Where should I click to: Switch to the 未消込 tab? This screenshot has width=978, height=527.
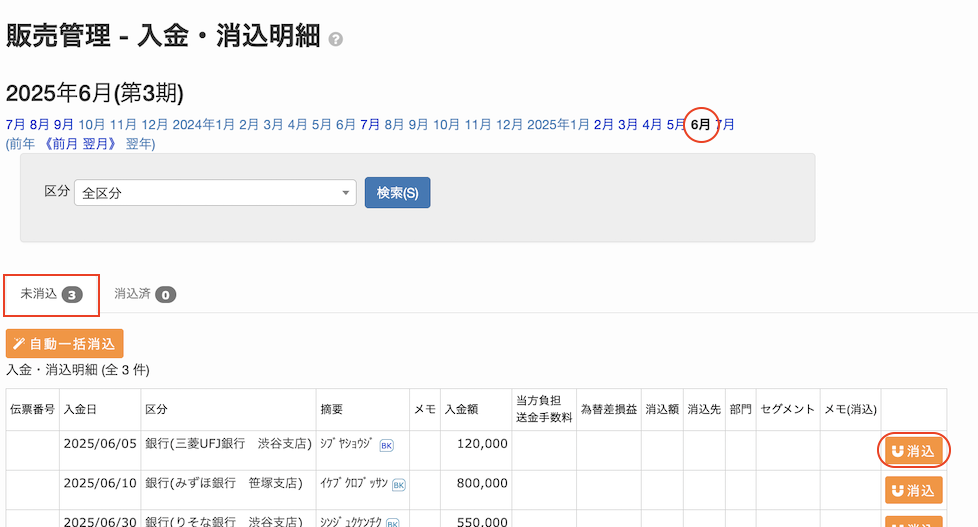tap(51, 294)
